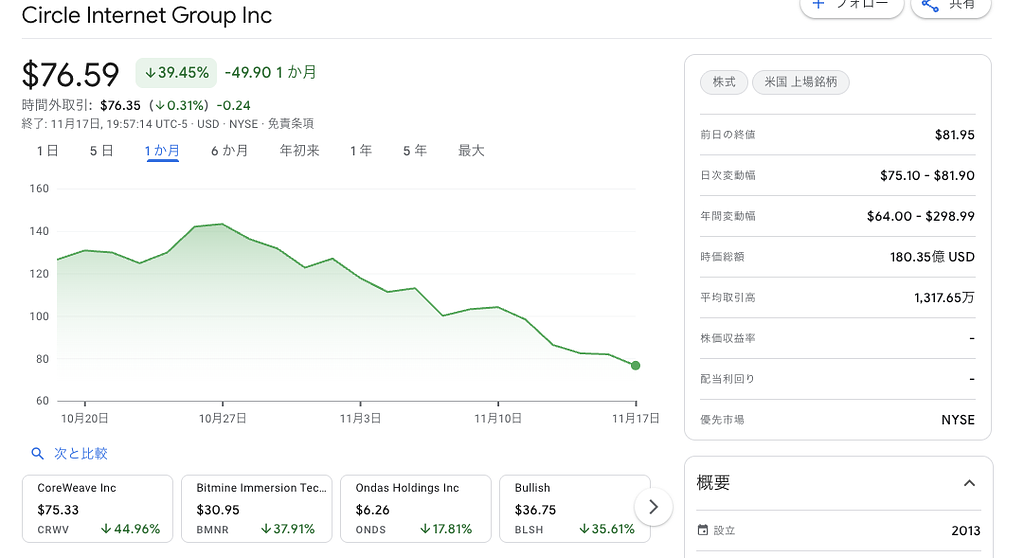Show the 5年 chart range
1024x558 pixels.
click(x=414, y=151)
